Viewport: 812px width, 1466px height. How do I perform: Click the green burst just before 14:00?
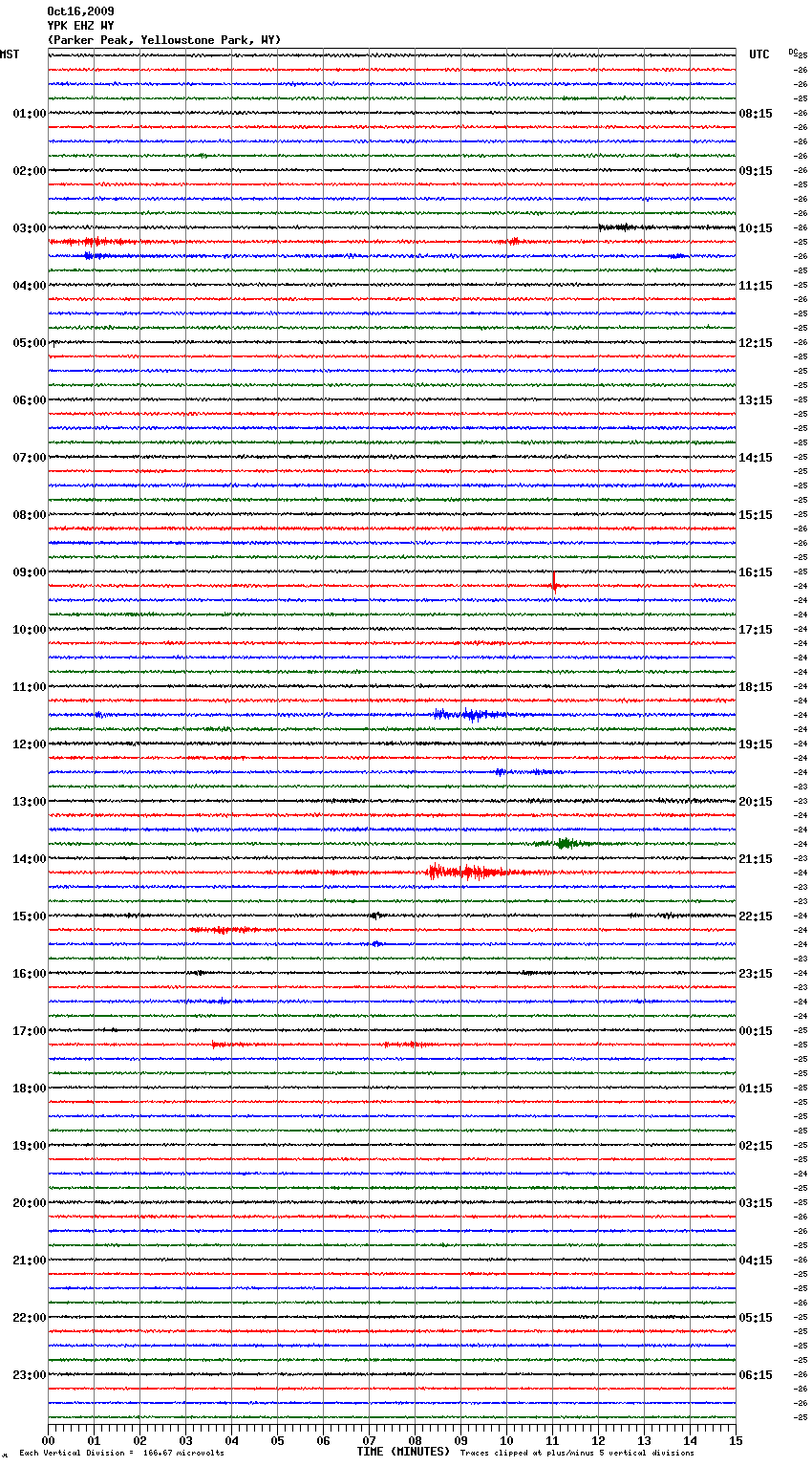pos(565,843)
